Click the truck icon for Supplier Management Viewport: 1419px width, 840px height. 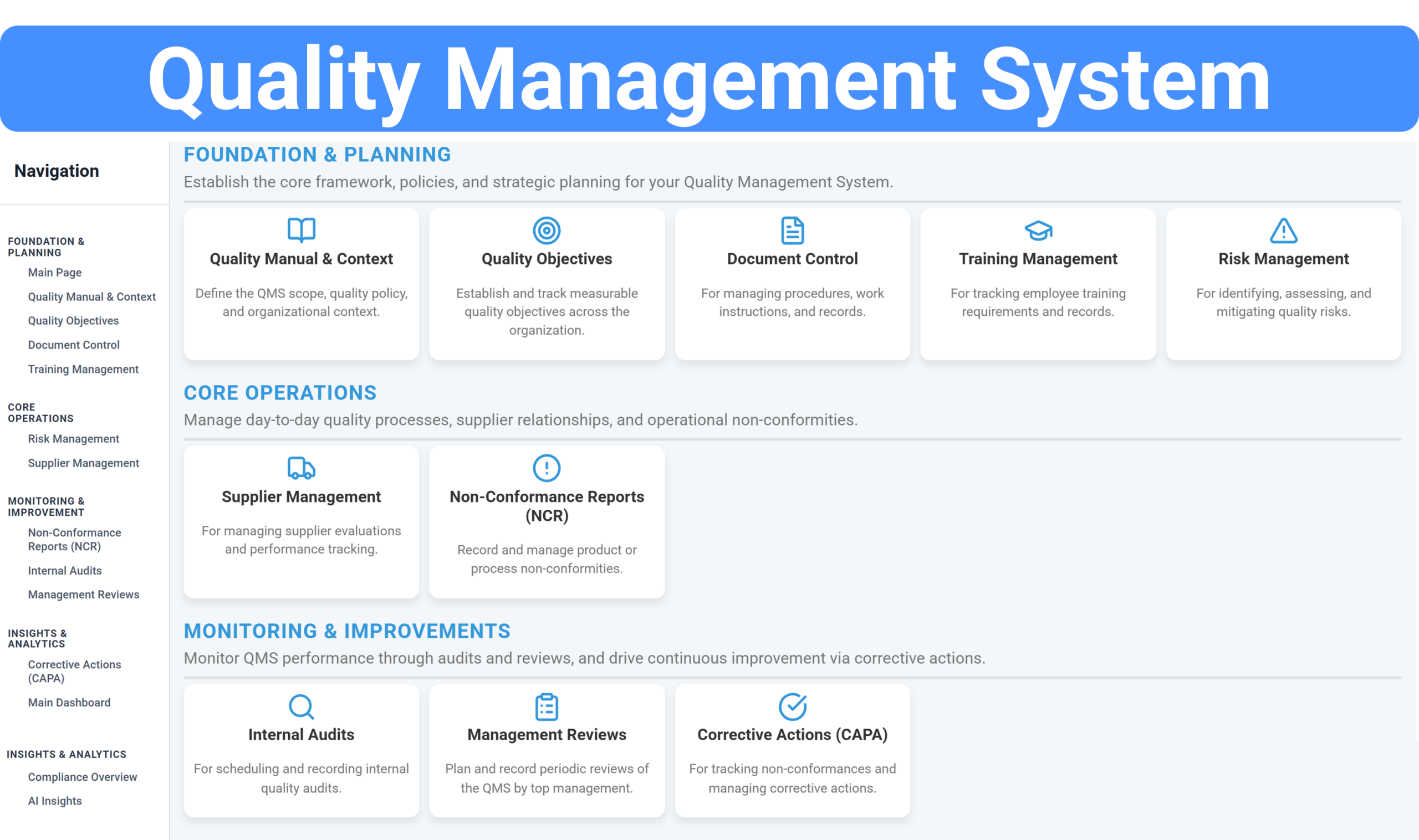tap(301, 468)
